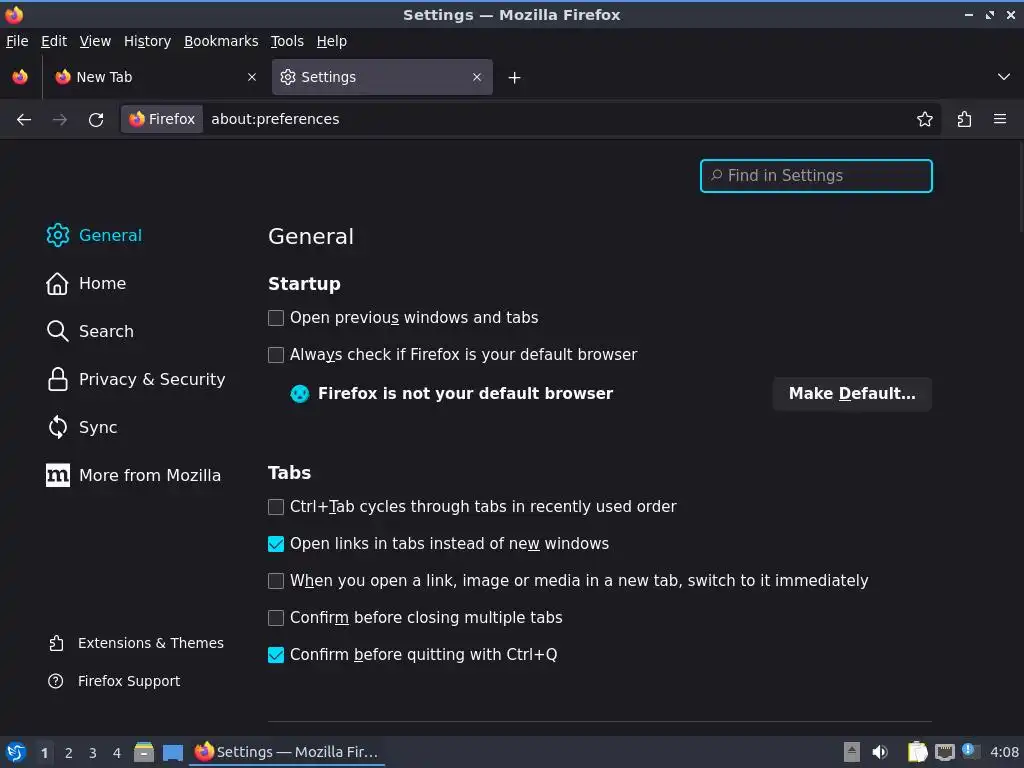Enable Ctrl+Tab cycles in recently used order
The width and height of the screenshot is (1024, 768).
pyautogui.click(x=276, y=507)
